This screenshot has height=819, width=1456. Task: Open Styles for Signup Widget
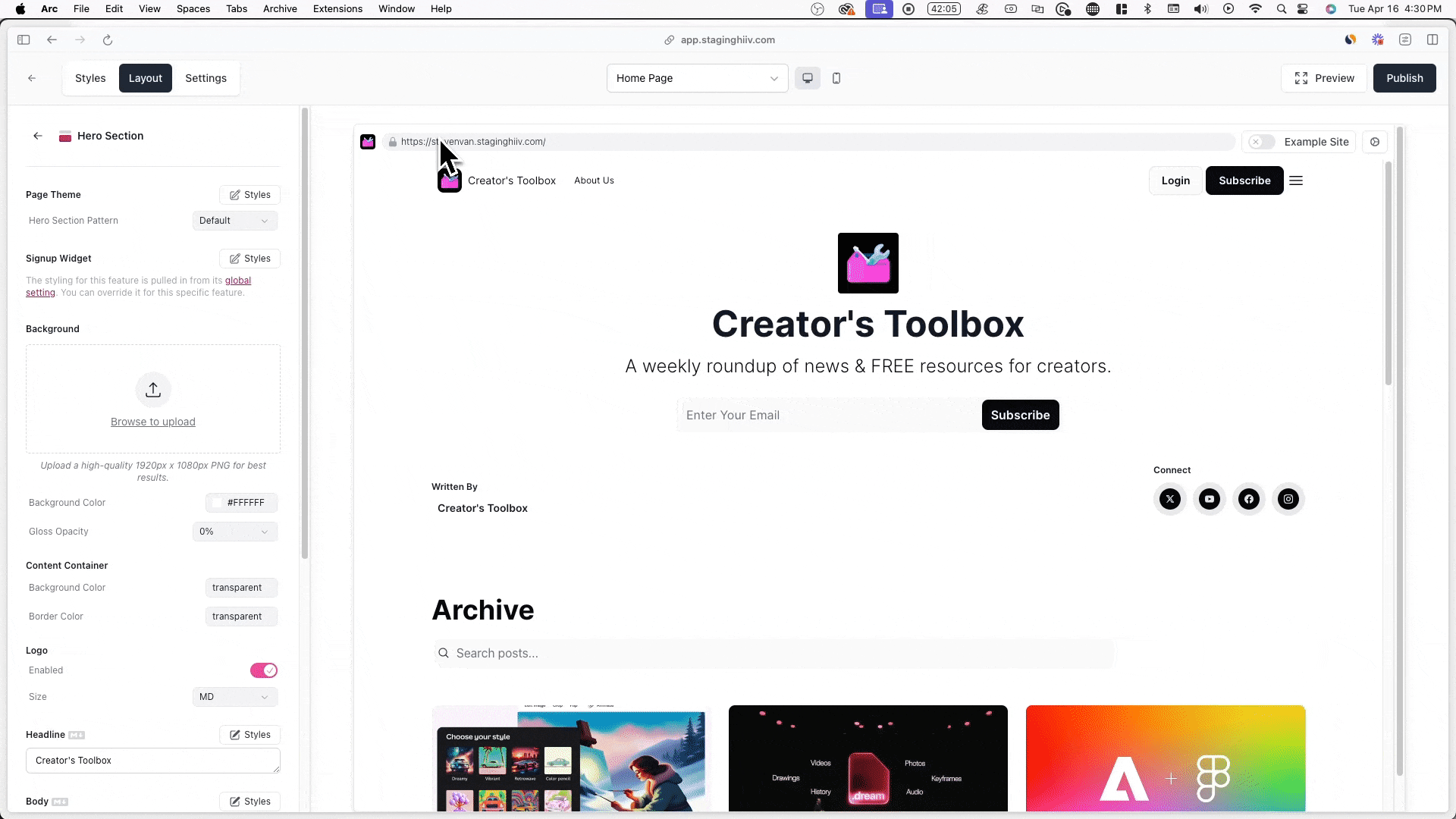250,259
